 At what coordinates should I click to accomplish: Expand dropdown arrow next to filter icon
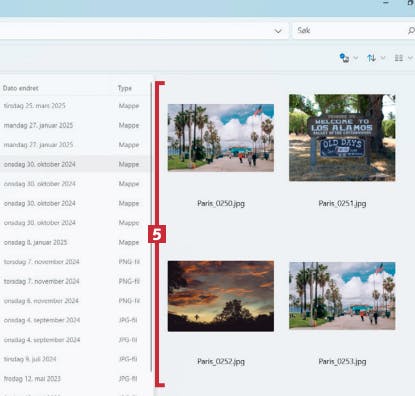point(356,58)
